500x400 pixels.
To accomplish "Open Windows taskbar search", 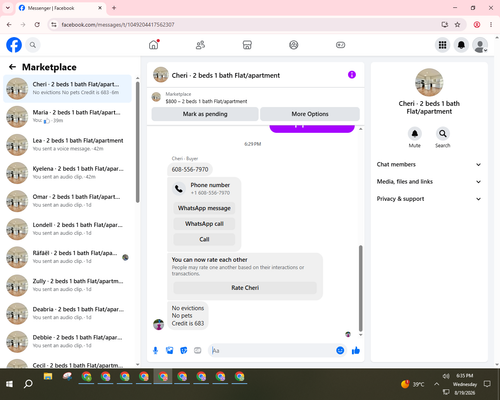I will point(28,384).
